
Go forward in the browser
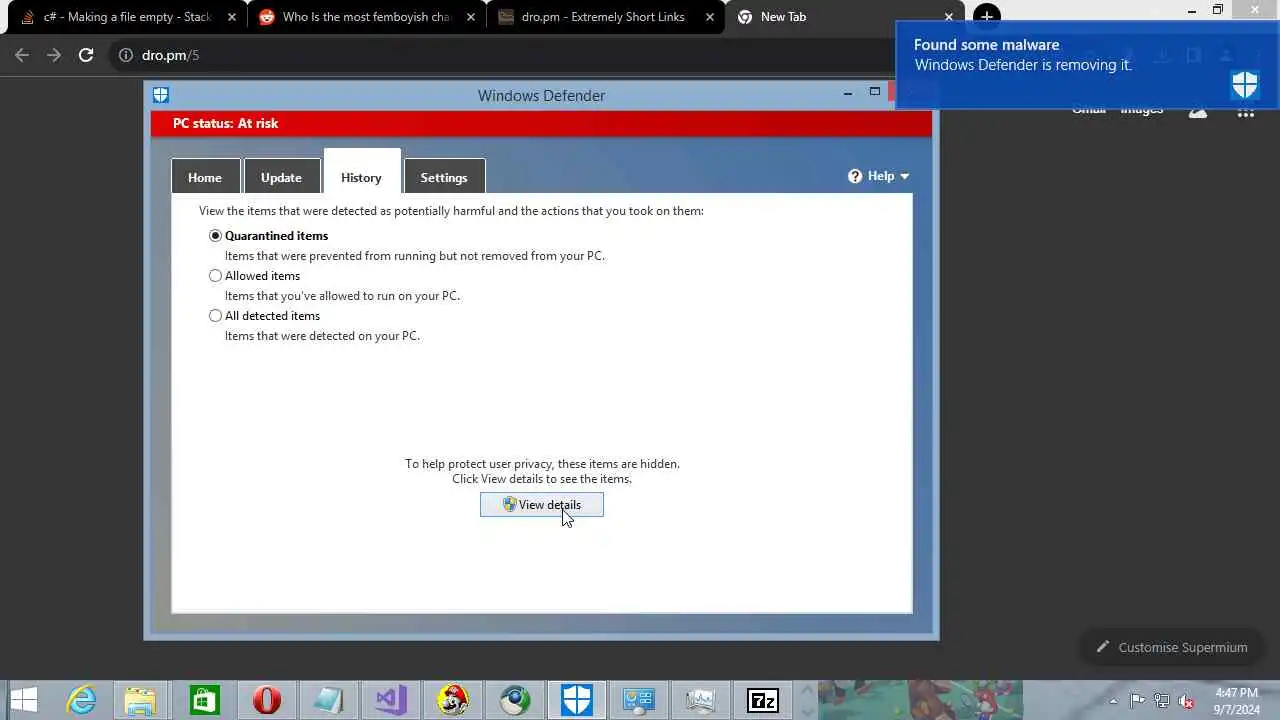pyautogui.click(x=54, y=55)
